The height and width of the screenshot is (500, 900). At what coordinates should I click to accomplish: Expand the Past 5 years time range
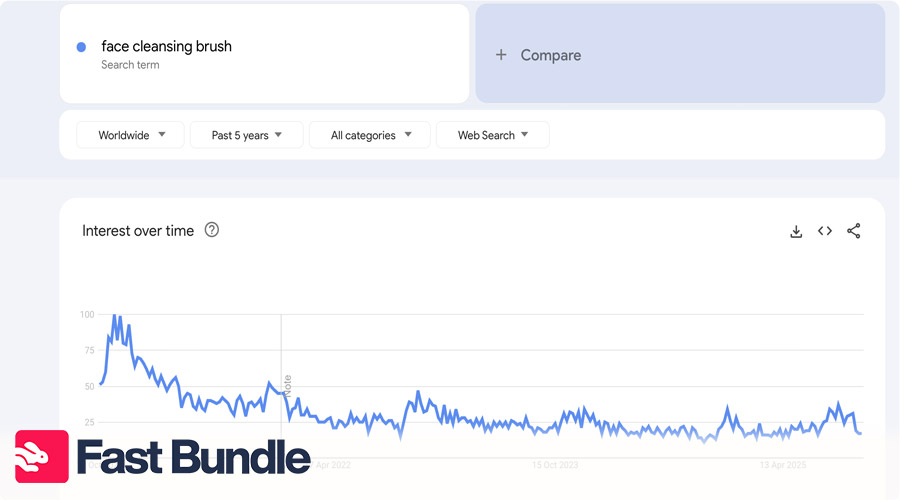click(246, 135)
